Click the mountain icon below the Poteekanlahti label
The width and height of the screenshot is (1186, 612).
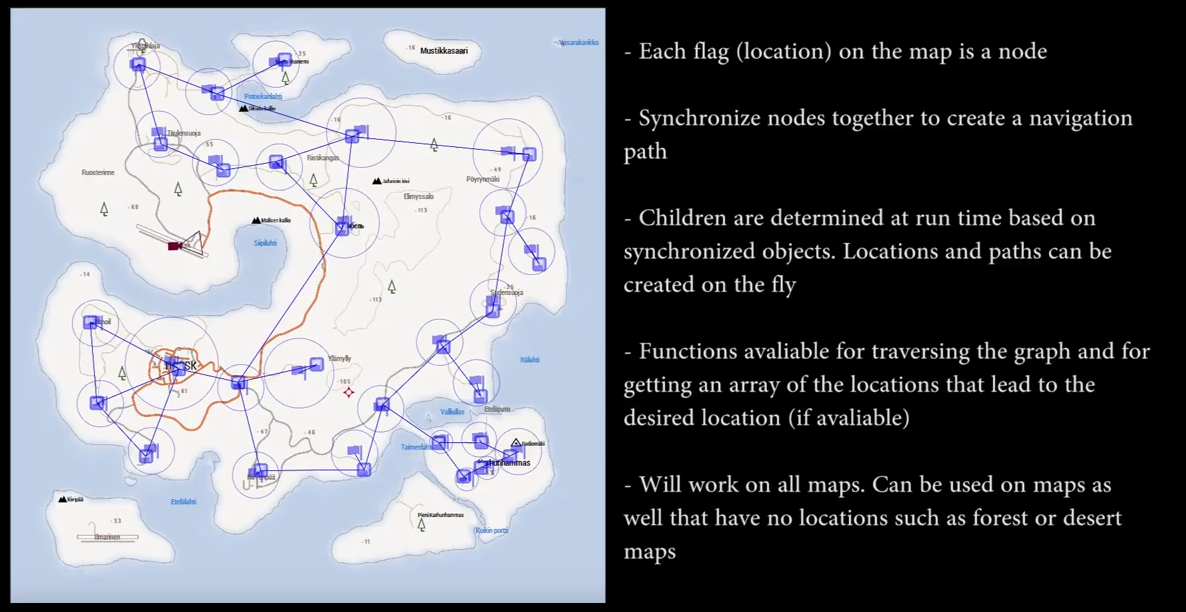point(244,108)
